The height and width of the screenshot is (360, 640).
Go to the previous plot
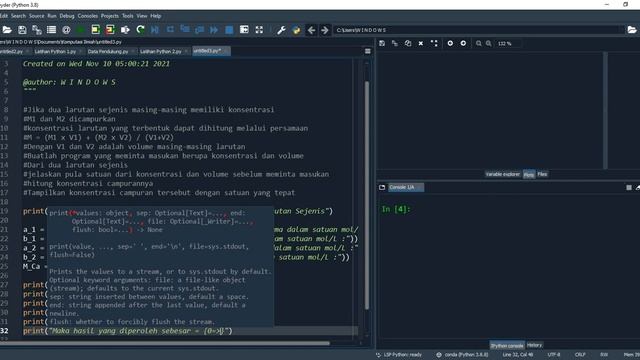(450, 43)
